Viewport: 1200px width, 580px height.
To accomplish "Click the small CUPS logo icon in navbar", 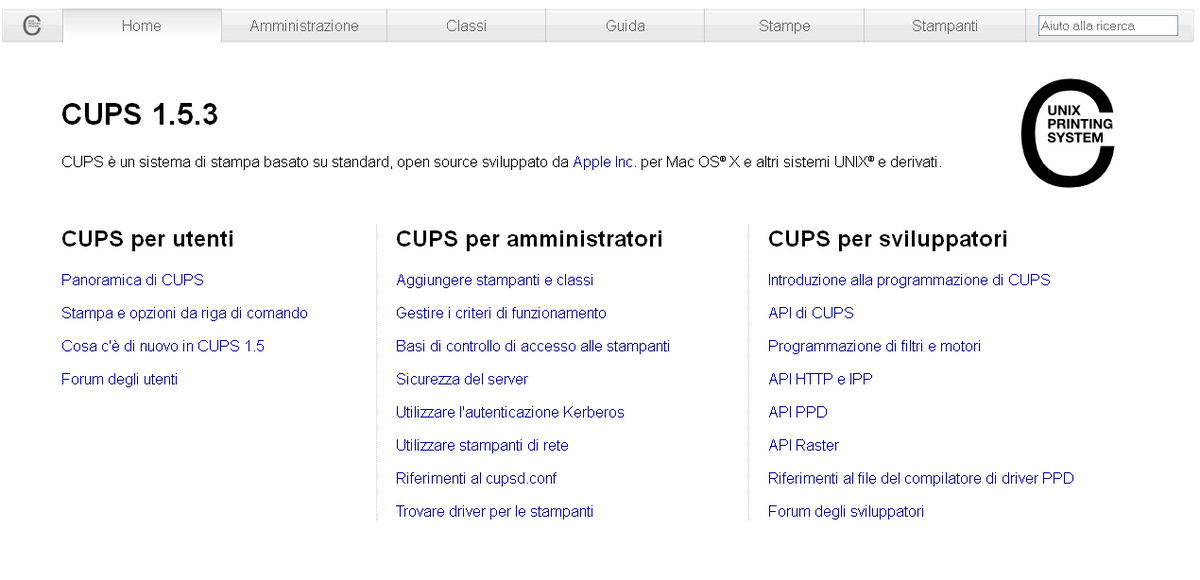I will (x=32, y=26).
